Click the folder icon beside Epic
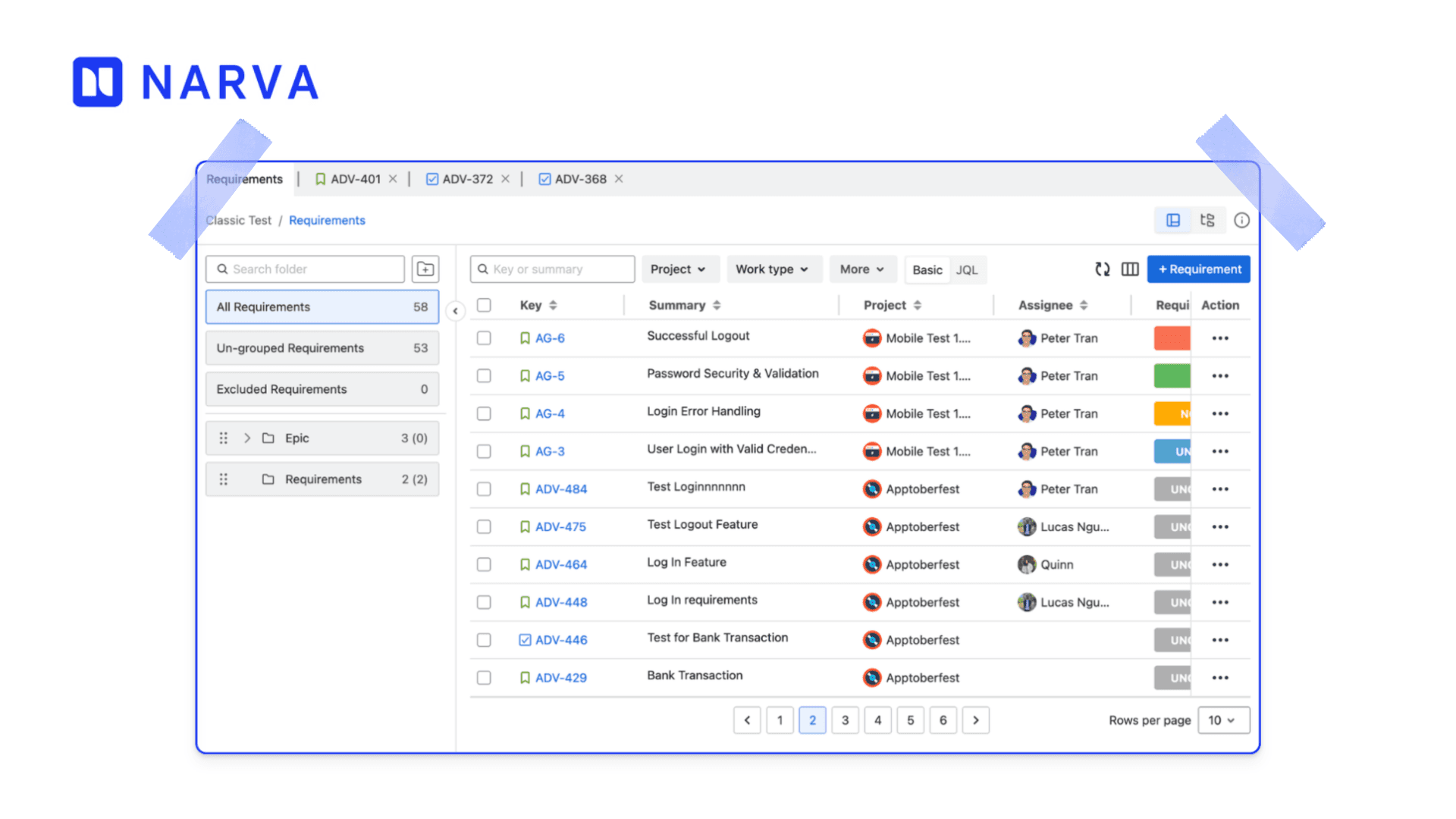1456x819 pixels. click(x=268, y=438)
